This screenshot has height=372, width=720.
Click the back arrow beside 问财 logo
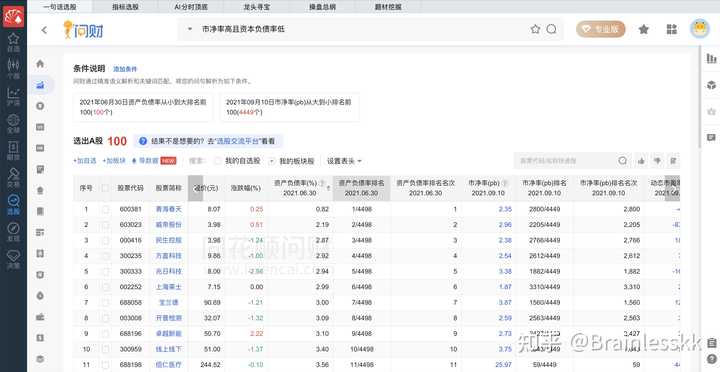click(x=44, y=30)
